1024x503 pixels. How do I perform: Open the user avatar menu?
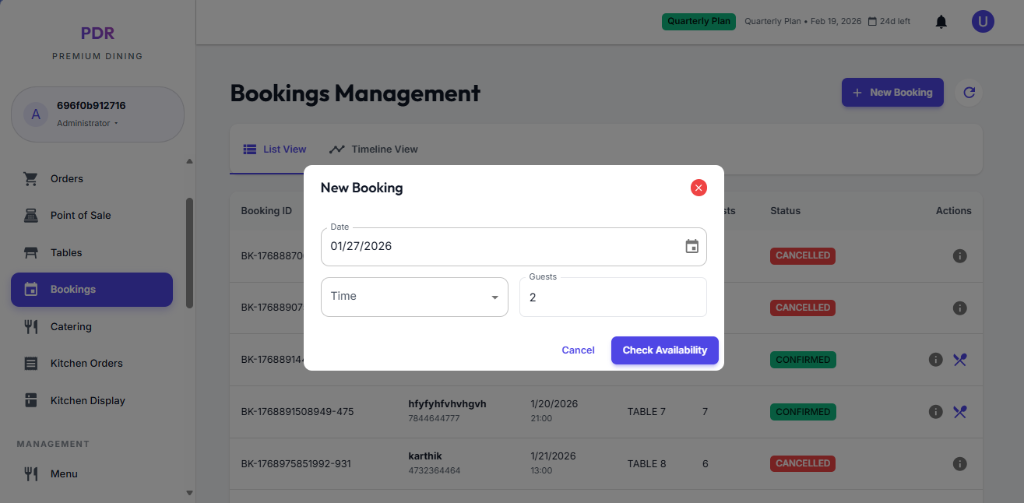(x=983, y=22)
